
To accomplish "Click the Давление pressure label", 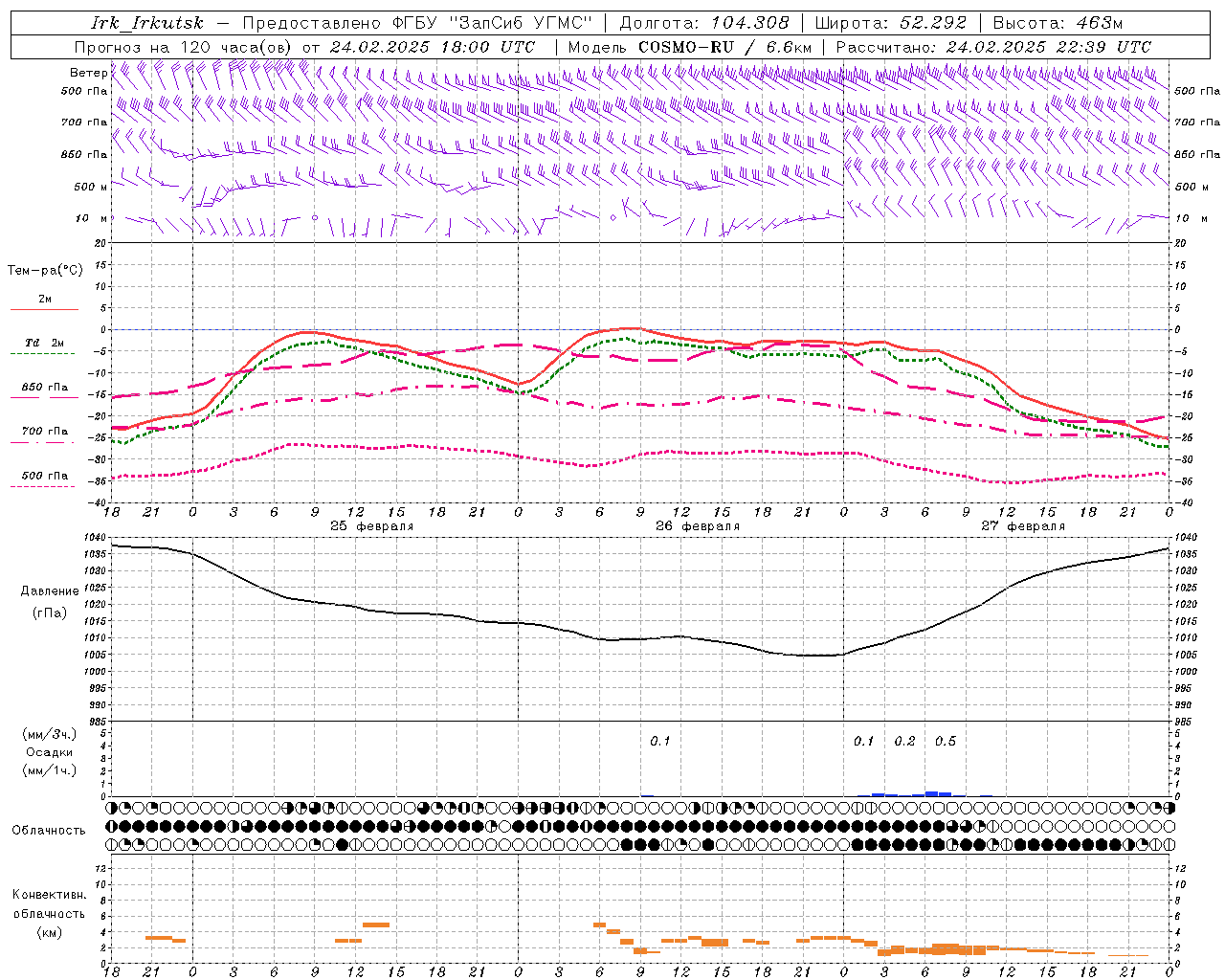I will [50, 591].
